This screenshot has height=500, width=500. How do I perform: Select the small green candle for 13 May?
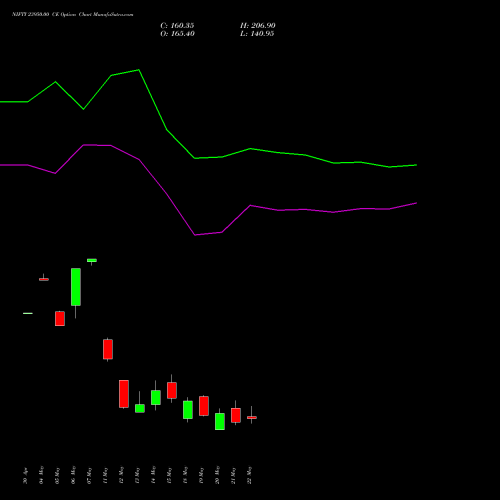click(140, 408)
